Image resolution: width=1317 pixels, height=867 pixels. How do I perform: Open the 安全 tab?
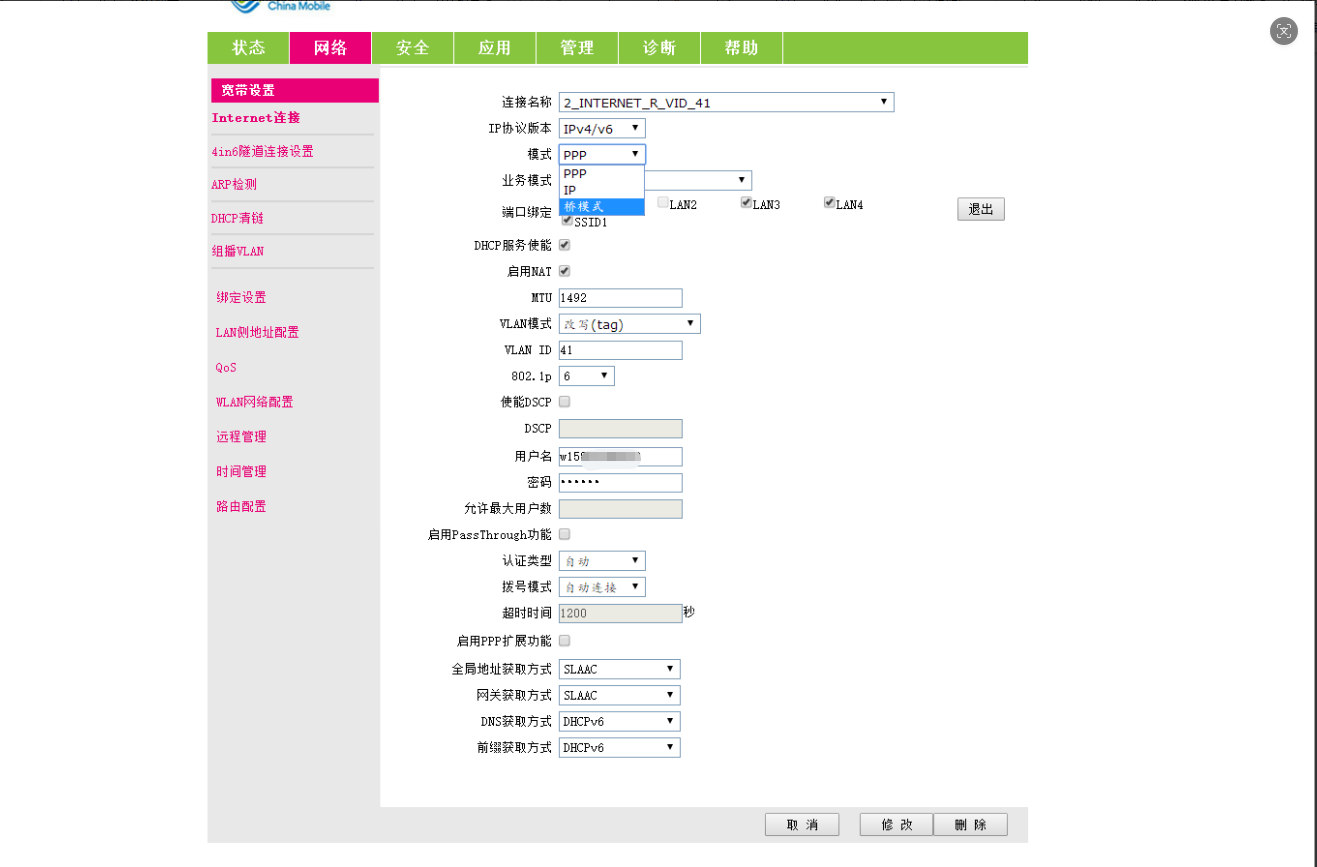click(412, 48)
